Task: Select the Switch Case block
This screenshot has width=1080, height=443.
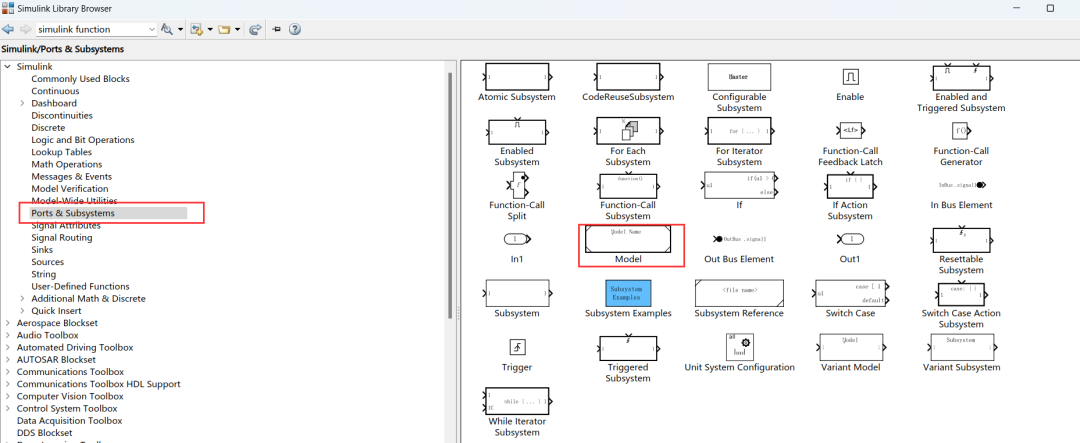Action: pos(850,293)
